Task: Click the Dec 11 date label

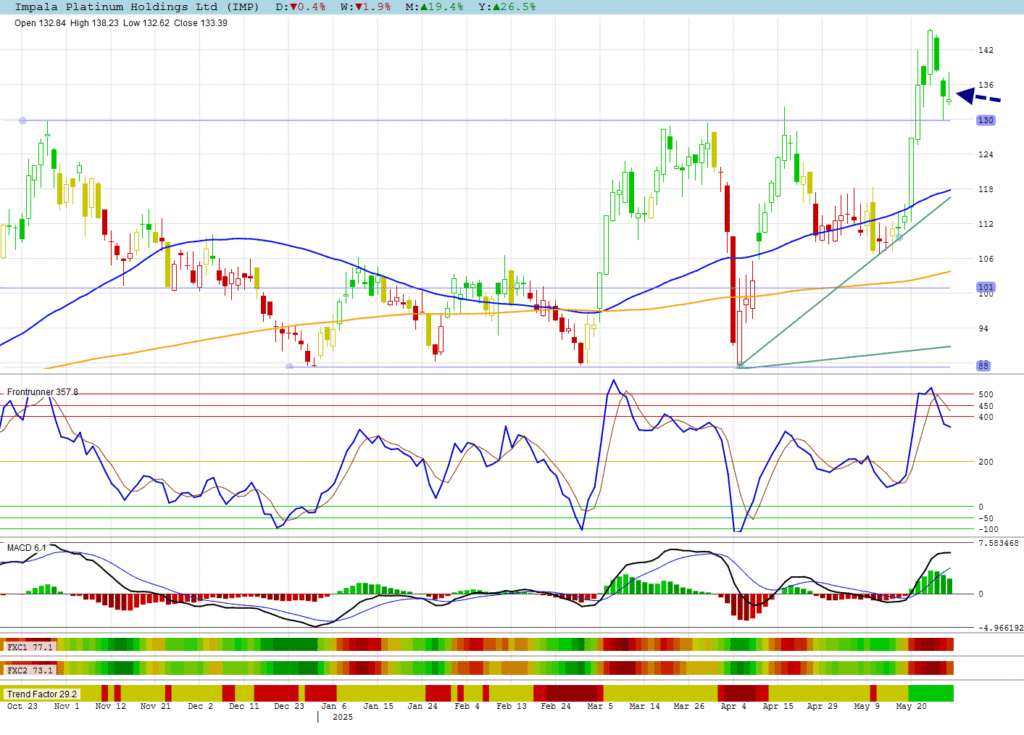Action: point(244,706)
